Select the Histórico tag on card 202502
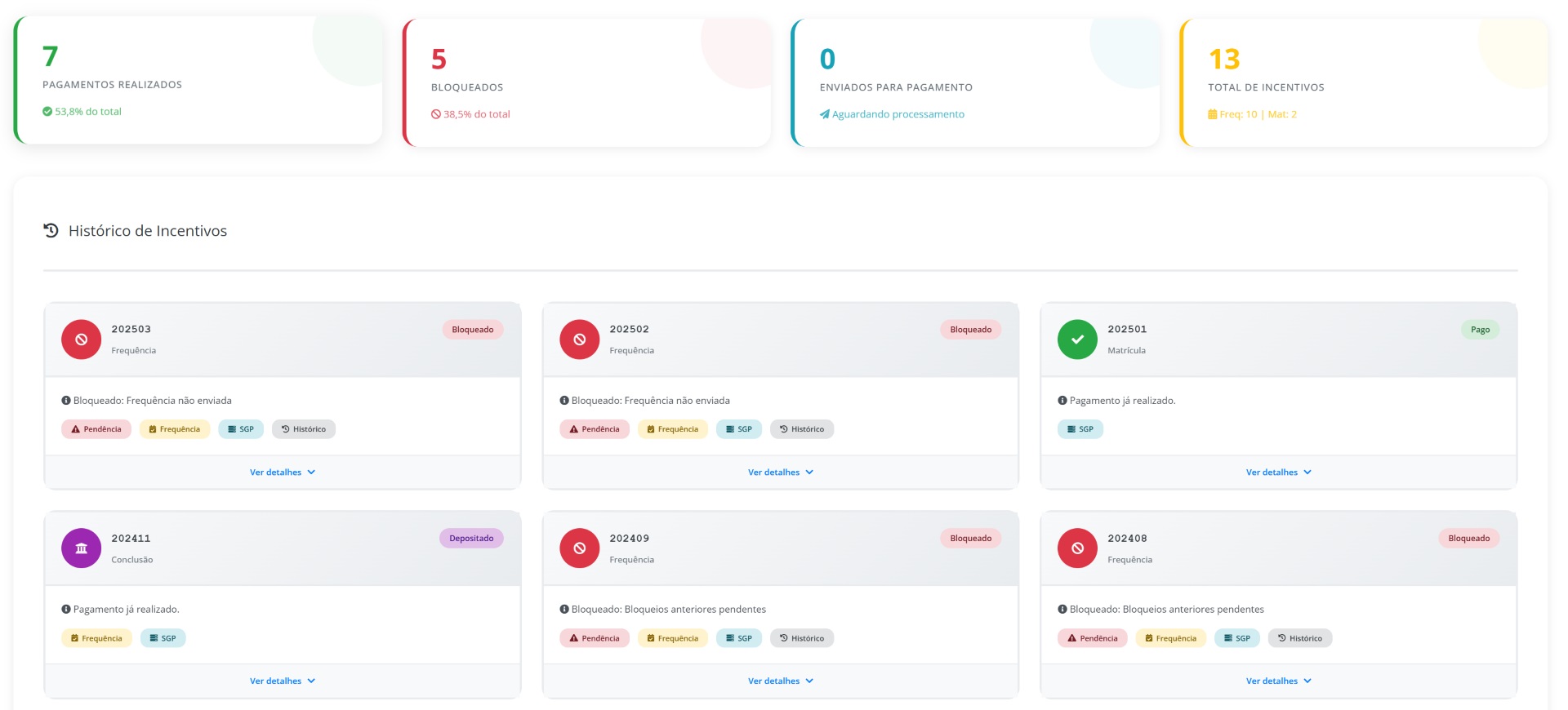The image size is (1568, 710). [801, 429]
